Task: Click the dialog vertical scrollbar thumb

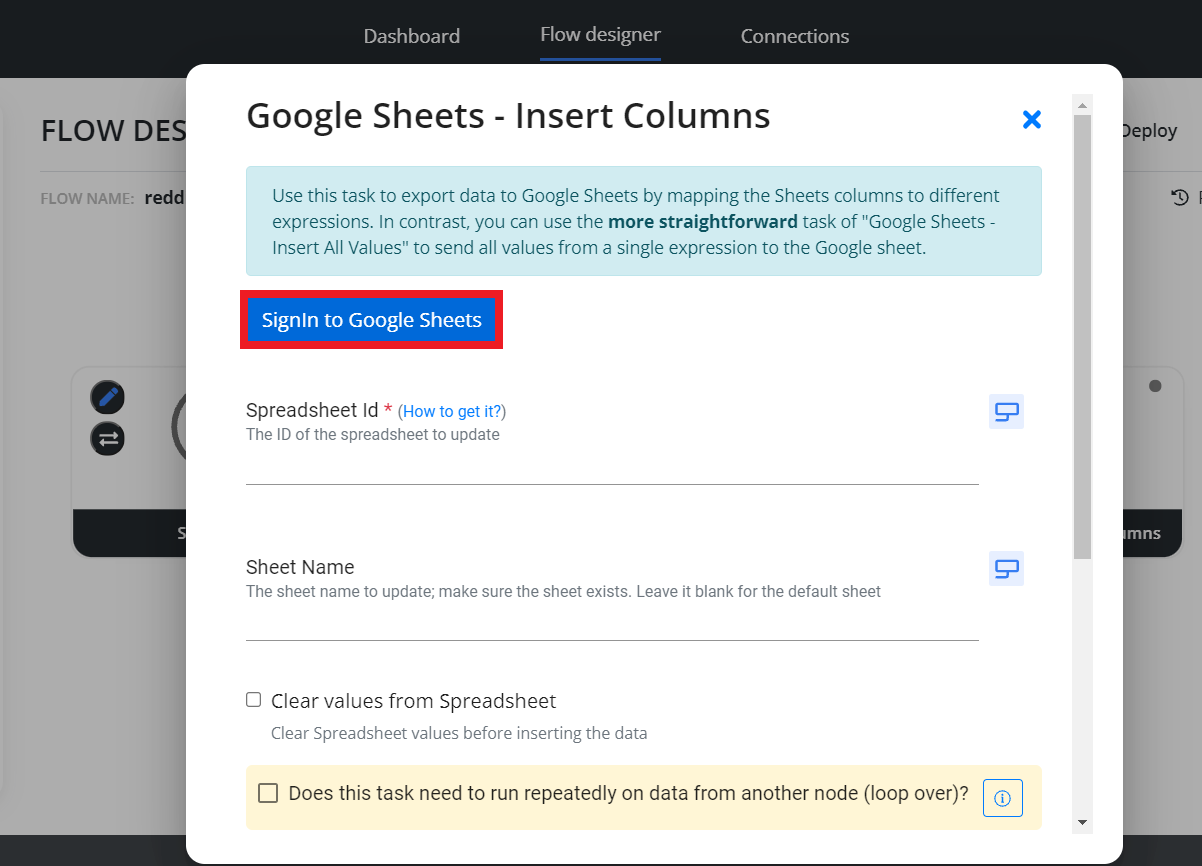Action: (x=1082, y=336)
